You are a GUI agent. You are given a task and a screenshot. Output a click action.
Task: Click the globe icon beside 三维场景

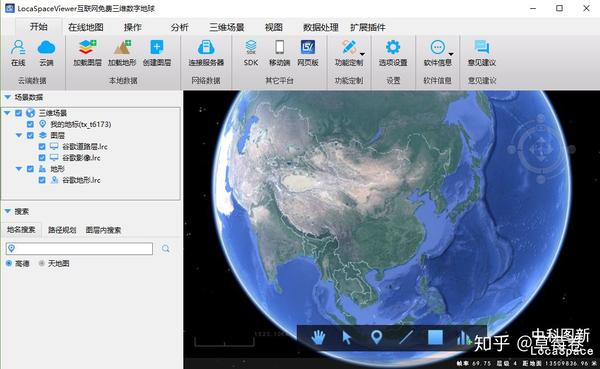click(x=30, y=113)
